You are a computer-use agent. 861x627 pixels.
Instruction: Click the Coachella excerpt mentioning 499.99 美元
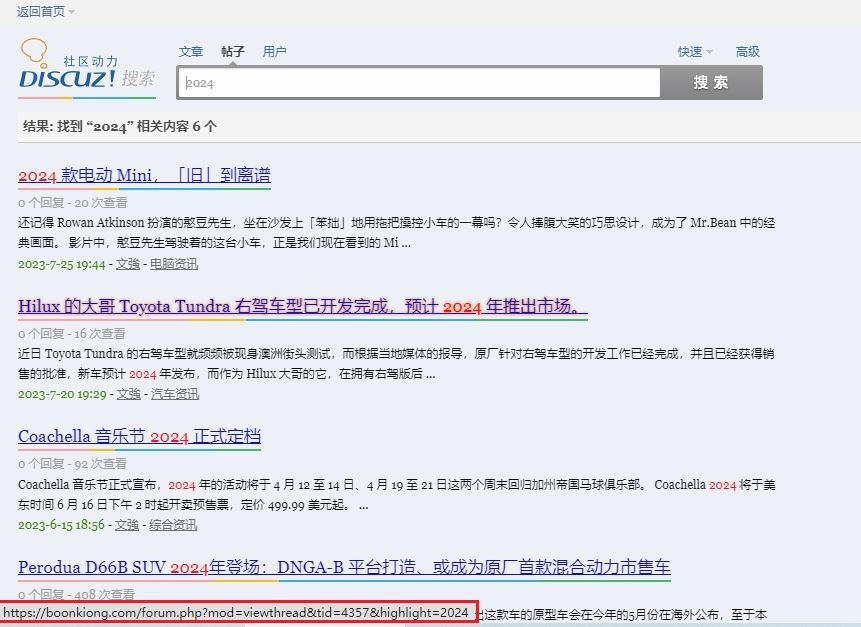click(x=396, y=494)
